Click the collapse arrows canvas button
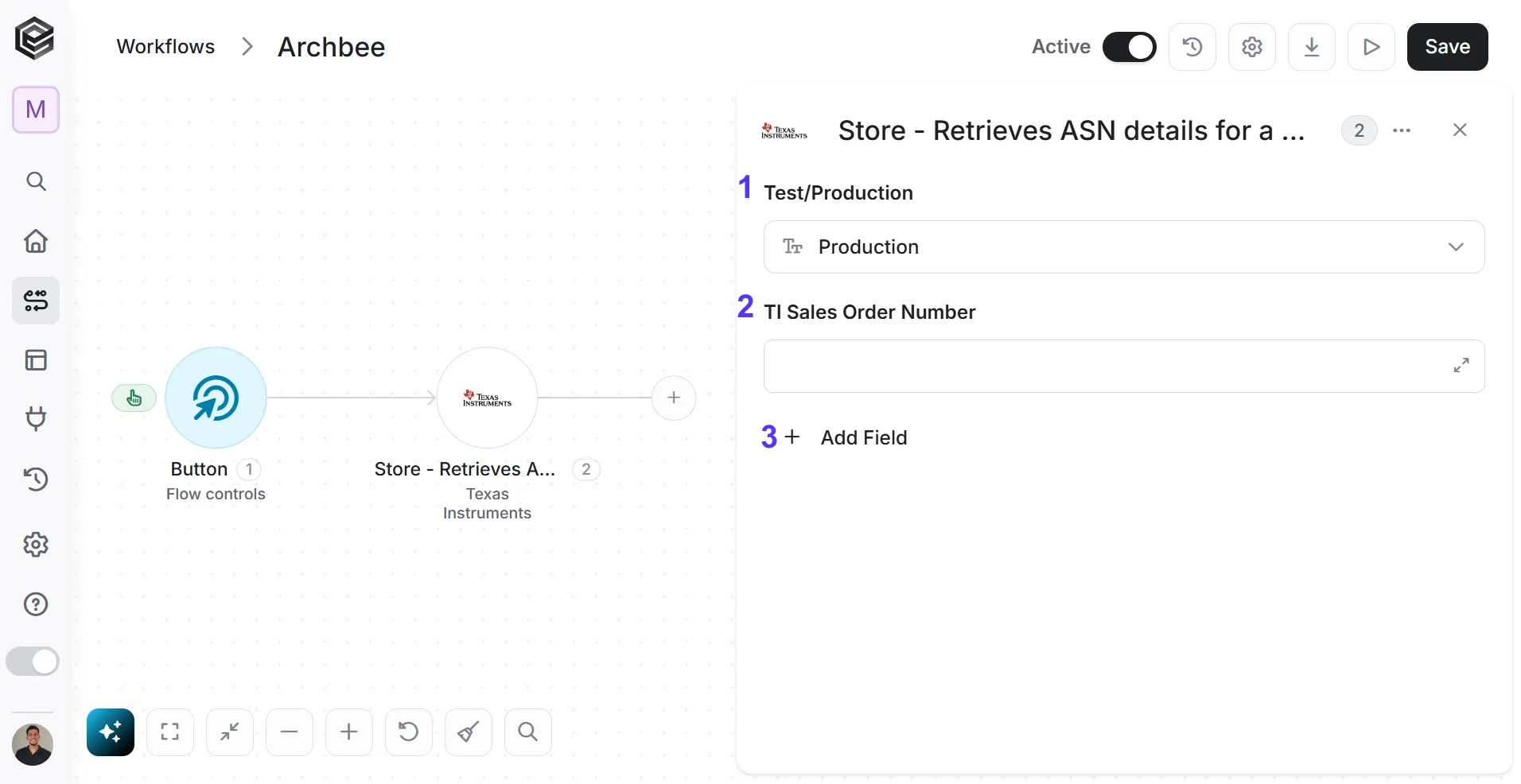Screen dimensions: 1521x784 tap(230, 732)
